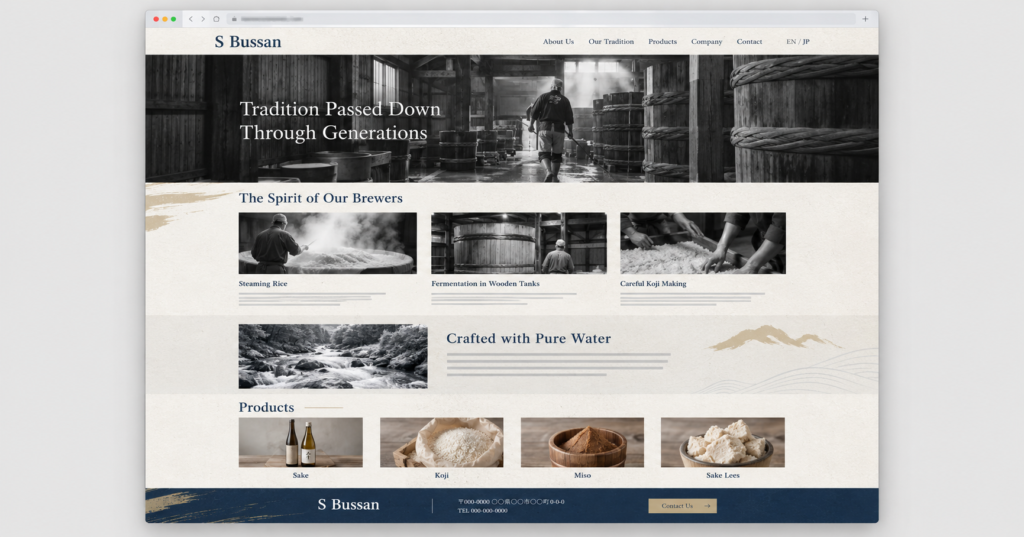Viewport: 1024px width, 537px height.
Task: Open the Contact navigation item
Action: click(749, 41)
